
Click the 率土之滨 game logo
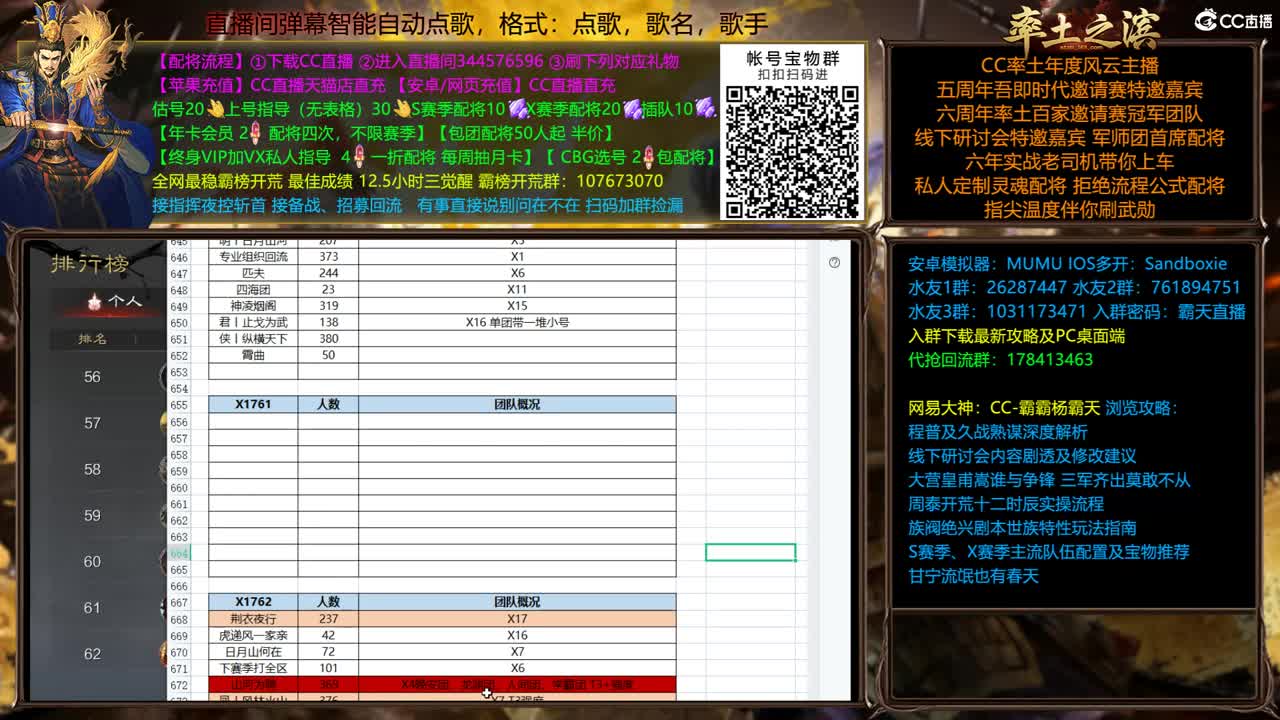pos(1082,27)
